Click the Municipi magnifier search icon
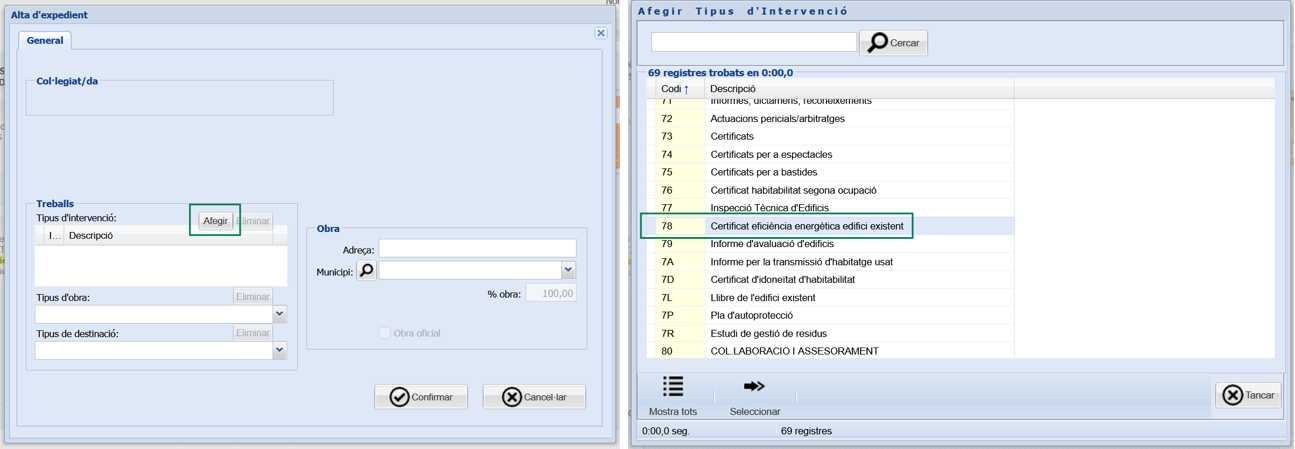 [367, 270]
